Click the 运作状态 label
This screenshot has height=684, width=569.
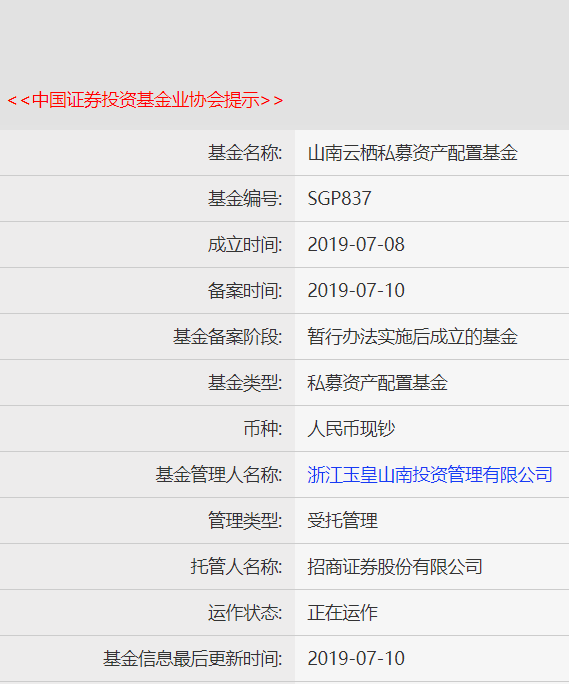pyautogui.click(x=245, y=613)
